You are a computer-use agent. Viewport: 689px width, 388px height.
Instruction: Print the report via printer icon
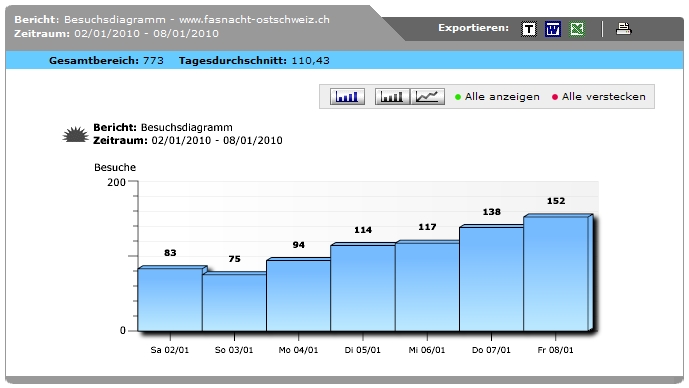pos(623,29)
